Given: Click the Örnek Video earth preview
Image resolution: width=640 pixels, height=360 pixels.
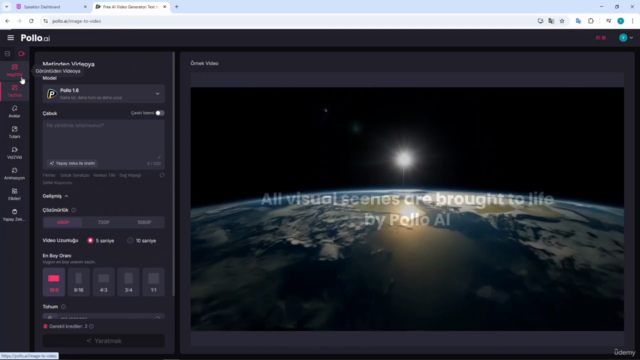Looking at the screenshot, I should [407, 209].
